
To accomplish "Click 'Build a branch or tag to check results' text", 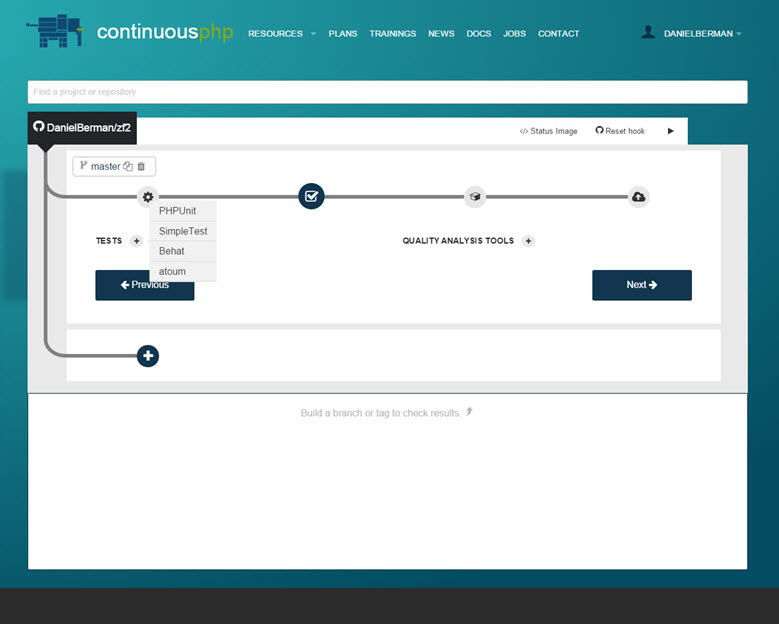I will (380, 413).
